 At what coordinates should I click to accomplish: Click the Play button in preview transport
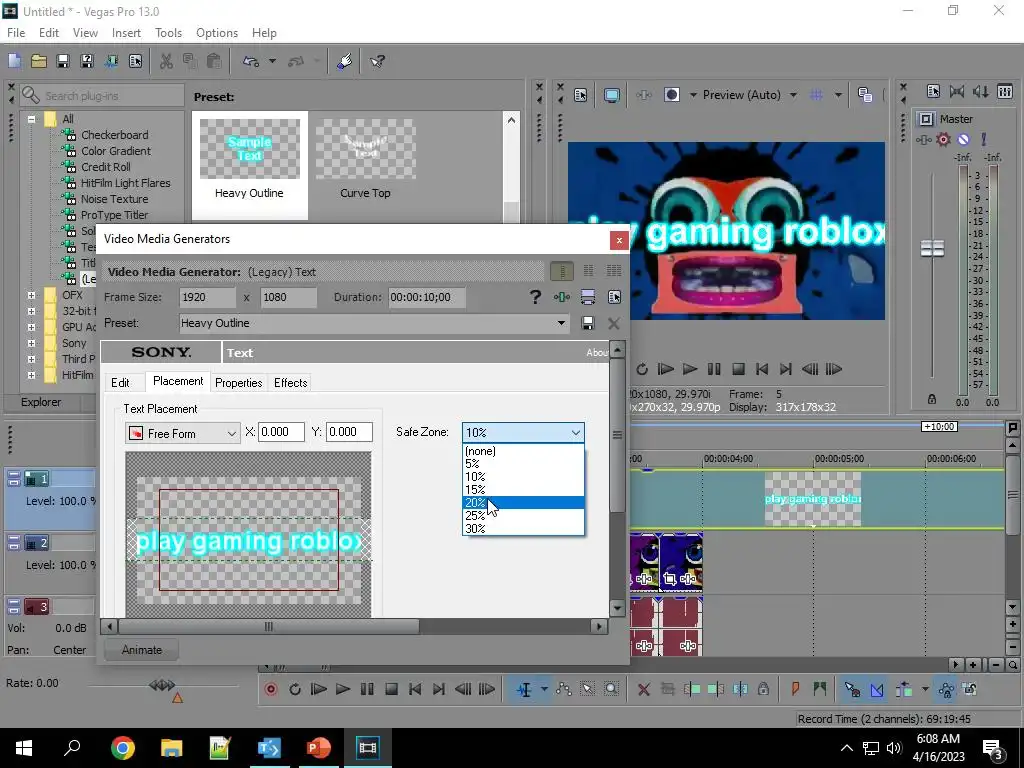click(690, 369)
